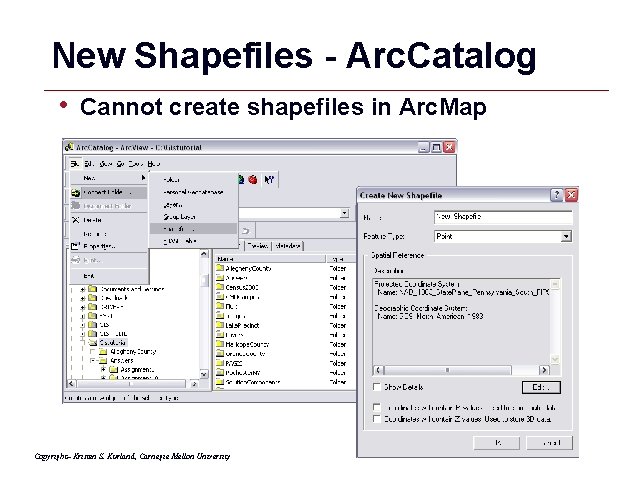Check the Show Details checkbox
The width and height of the screenshot is (640, 480).
pyautogui.click(x=377, y=387)
